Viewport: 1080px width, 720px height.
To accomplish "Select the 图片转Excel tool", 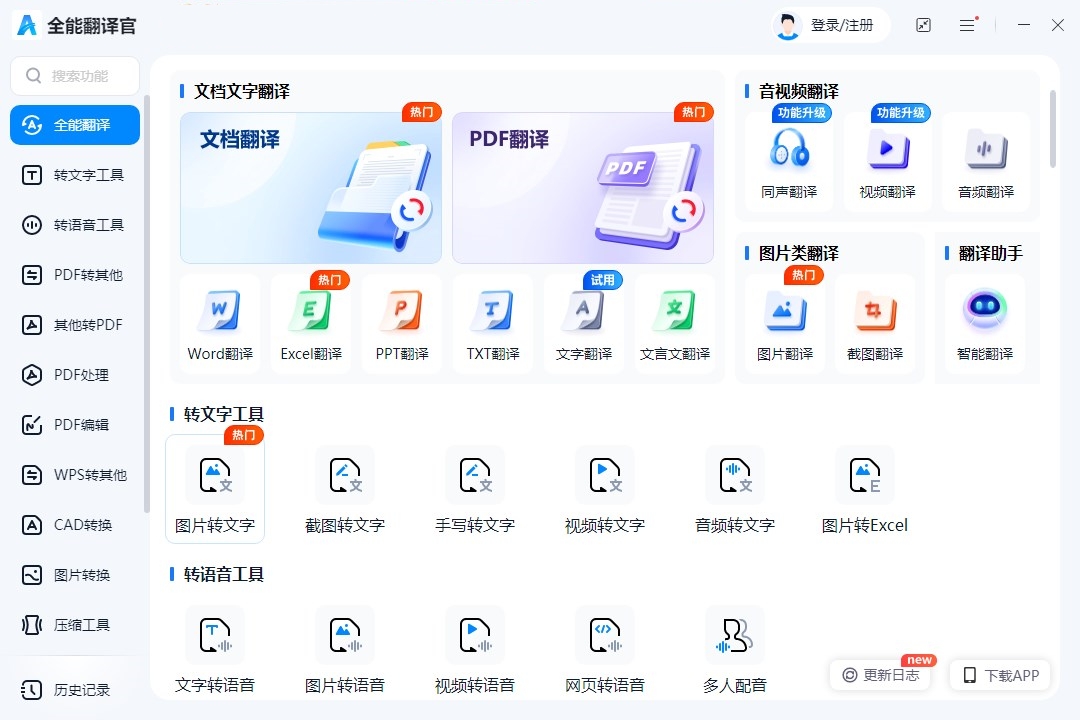I will click(864, 488).
